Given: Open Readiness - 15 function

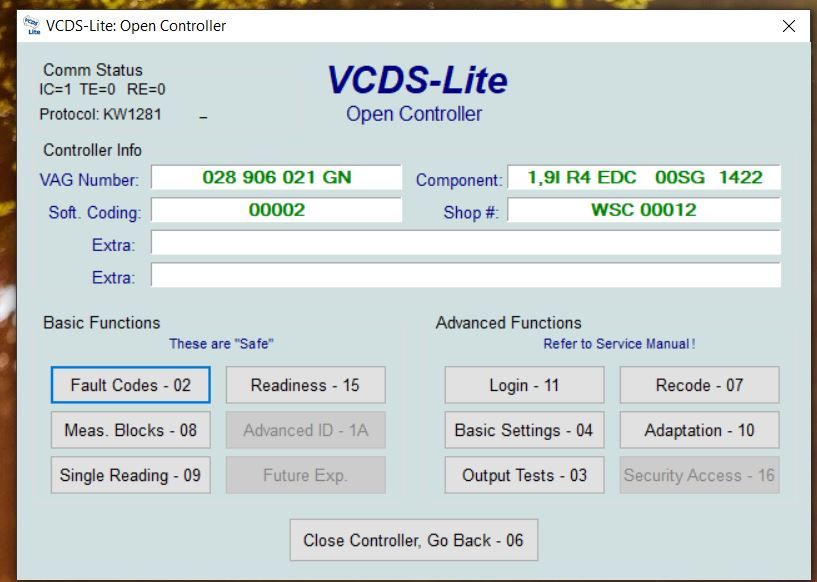Looking at the screenshot, I should click(305, 385).
